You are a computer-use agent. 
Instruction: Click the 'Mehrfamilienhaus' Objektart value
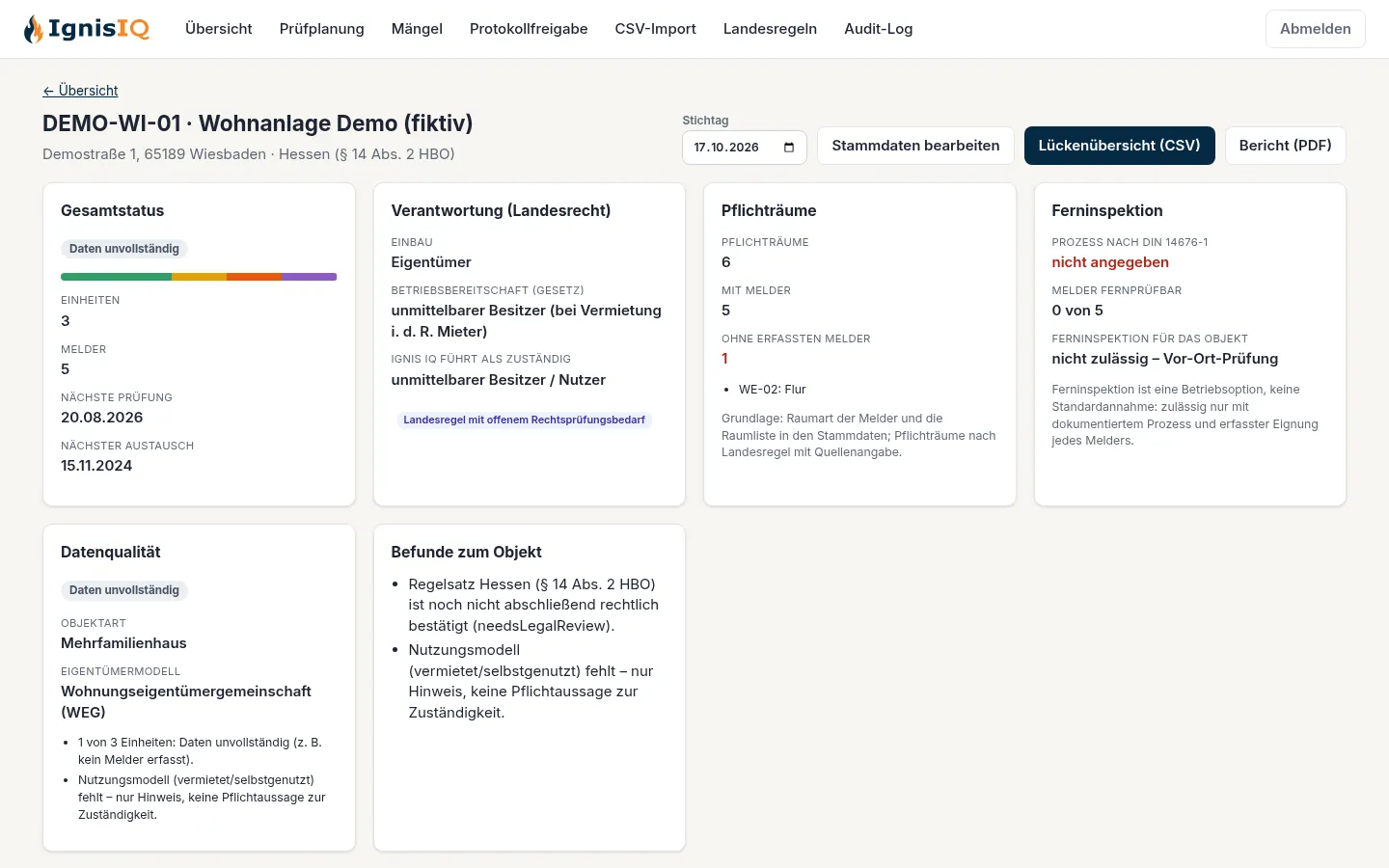(123, 643)
